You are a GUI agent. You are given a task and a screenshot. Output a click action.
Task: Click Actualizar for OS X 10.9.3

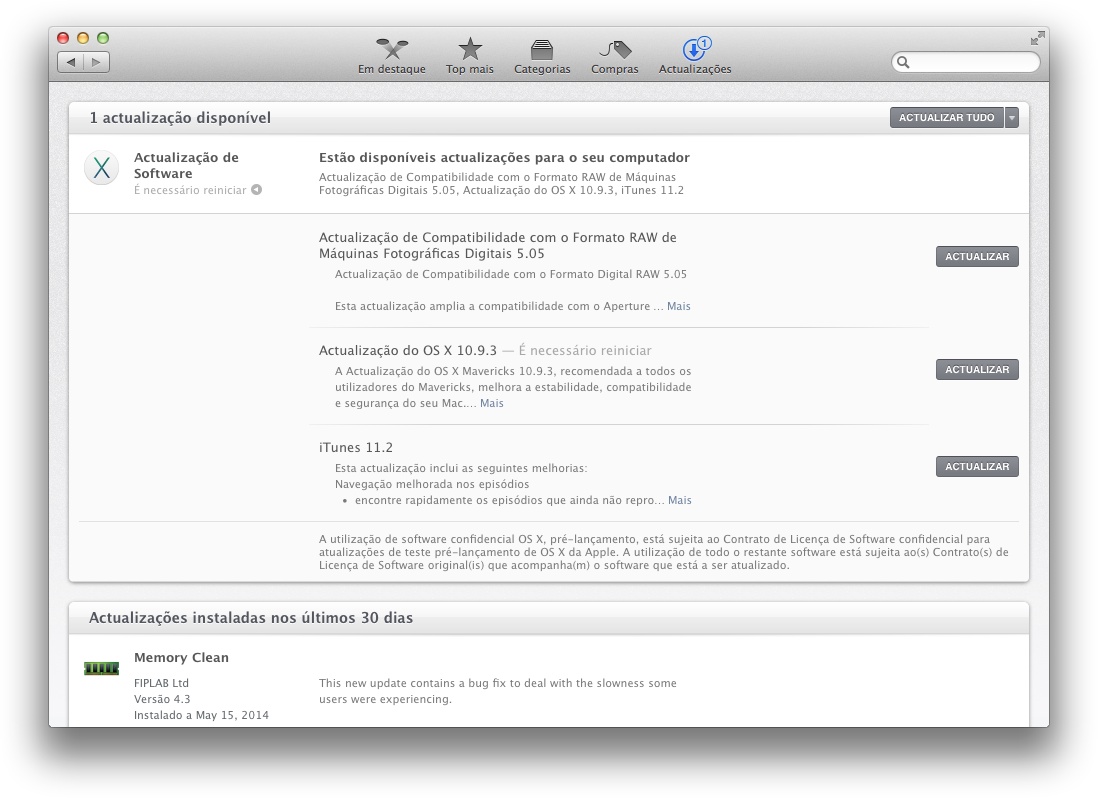coord(977,370)
